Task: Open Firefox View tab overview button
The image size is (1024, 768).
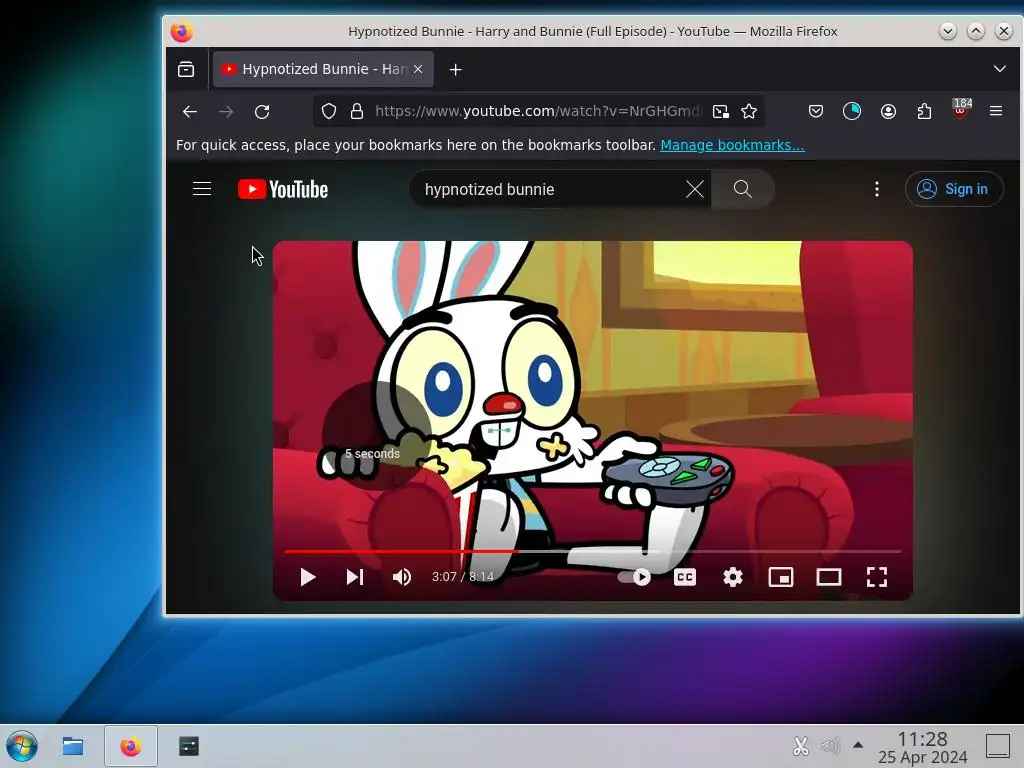Action: point(186,69)
